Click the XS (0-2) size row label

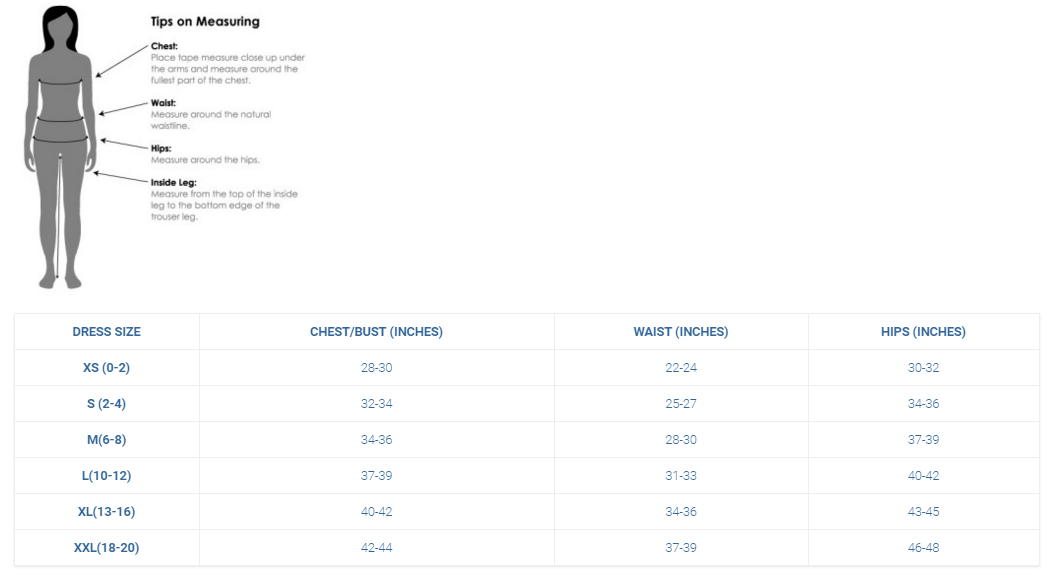(x=106, y=367)
